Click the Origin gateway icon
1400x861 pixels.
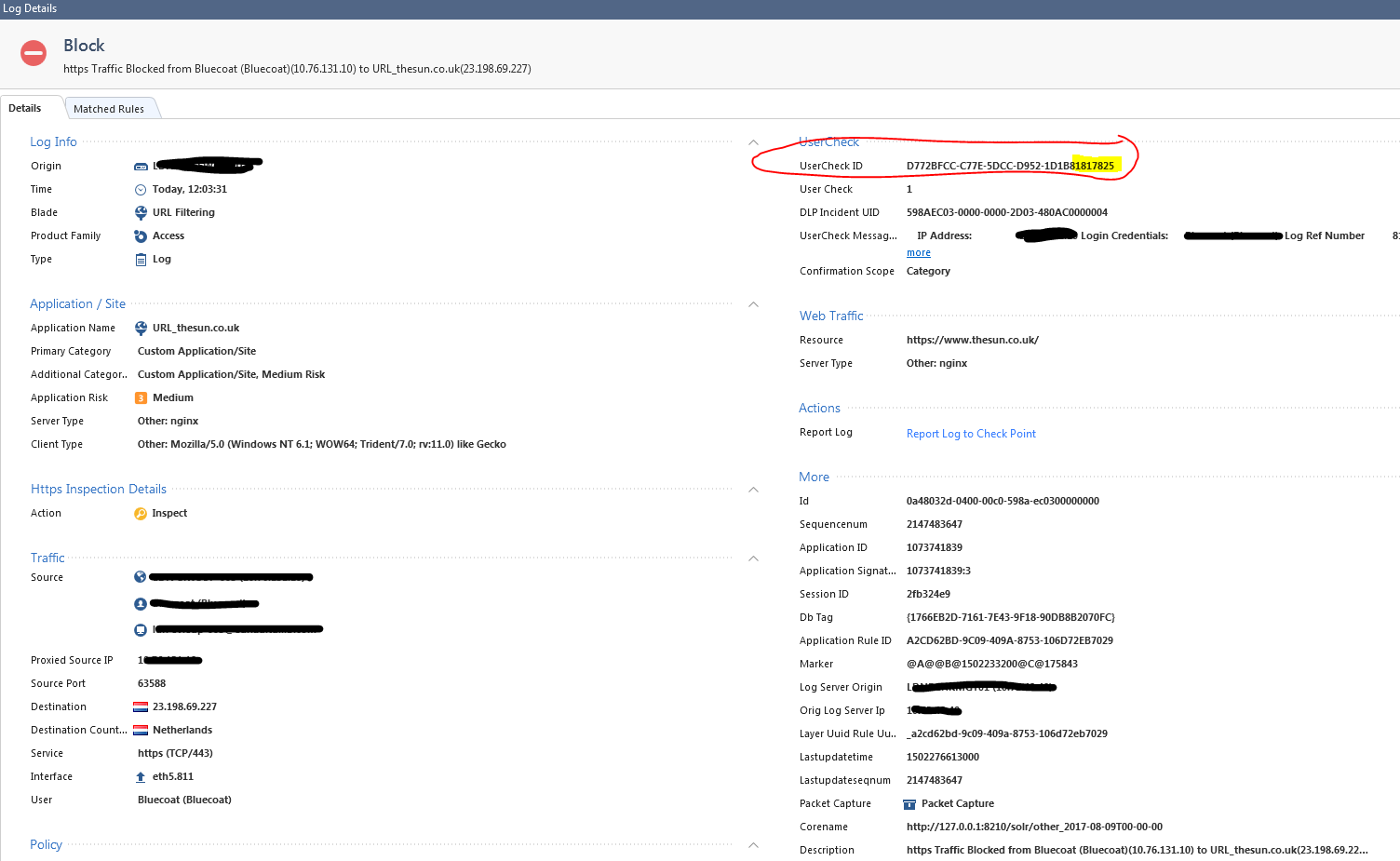pyautogui.click(x=141, y=167)
